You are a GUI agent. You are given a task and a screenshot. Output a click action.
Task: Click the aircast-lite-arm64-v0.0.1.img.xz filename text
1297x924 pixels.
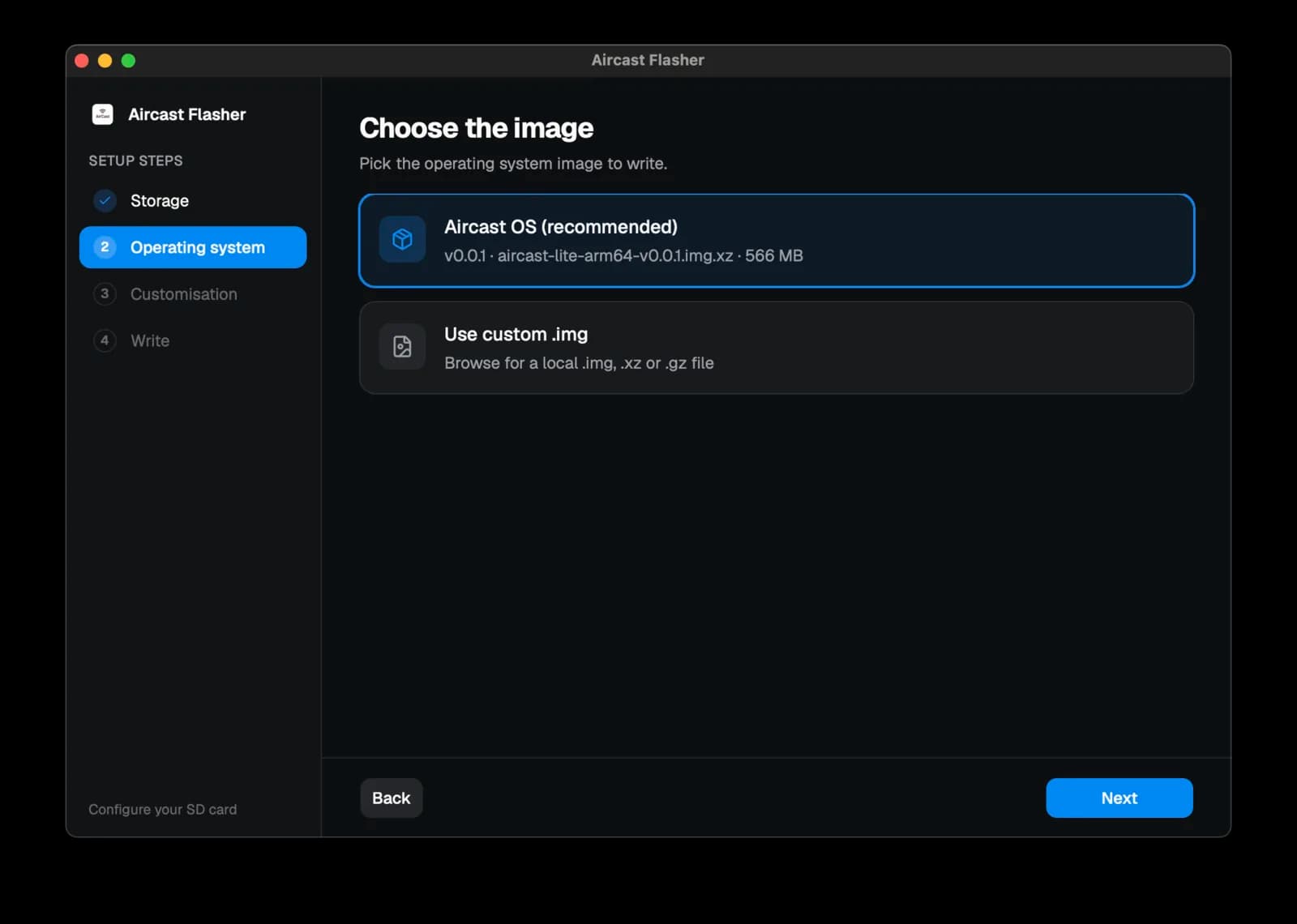615,256
